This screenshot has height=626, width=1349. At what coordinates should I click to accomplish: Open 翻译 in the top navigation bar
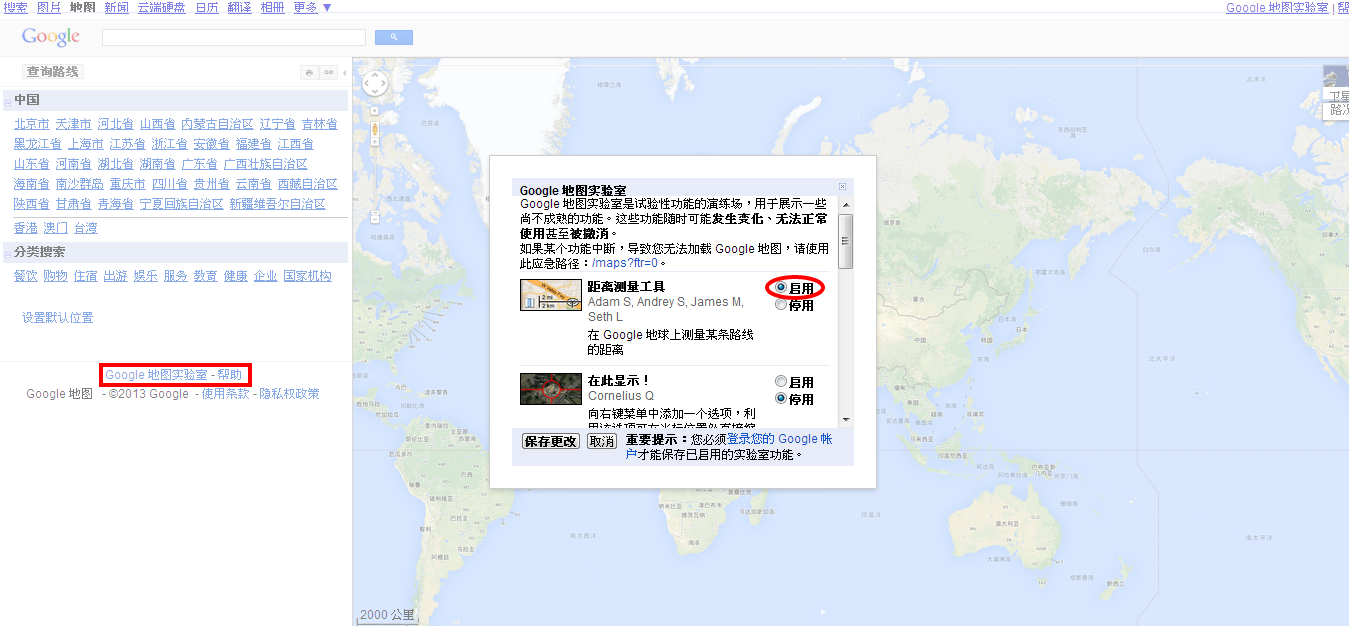point(239,7)
